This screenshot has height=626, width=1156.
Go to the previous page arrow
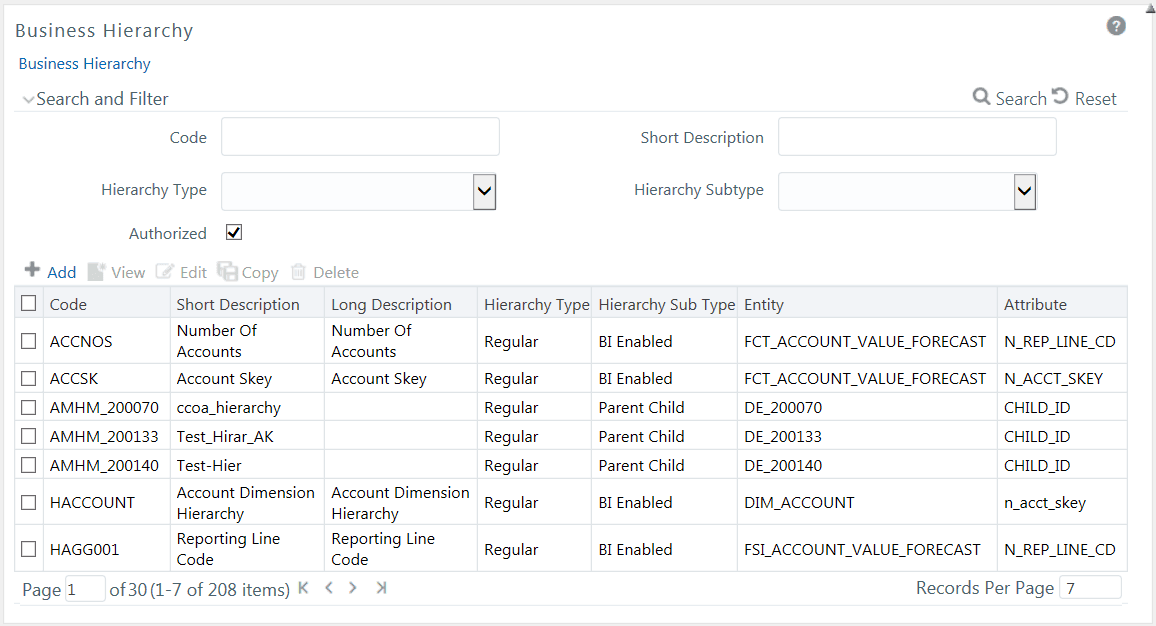click(x=328, y=588)
